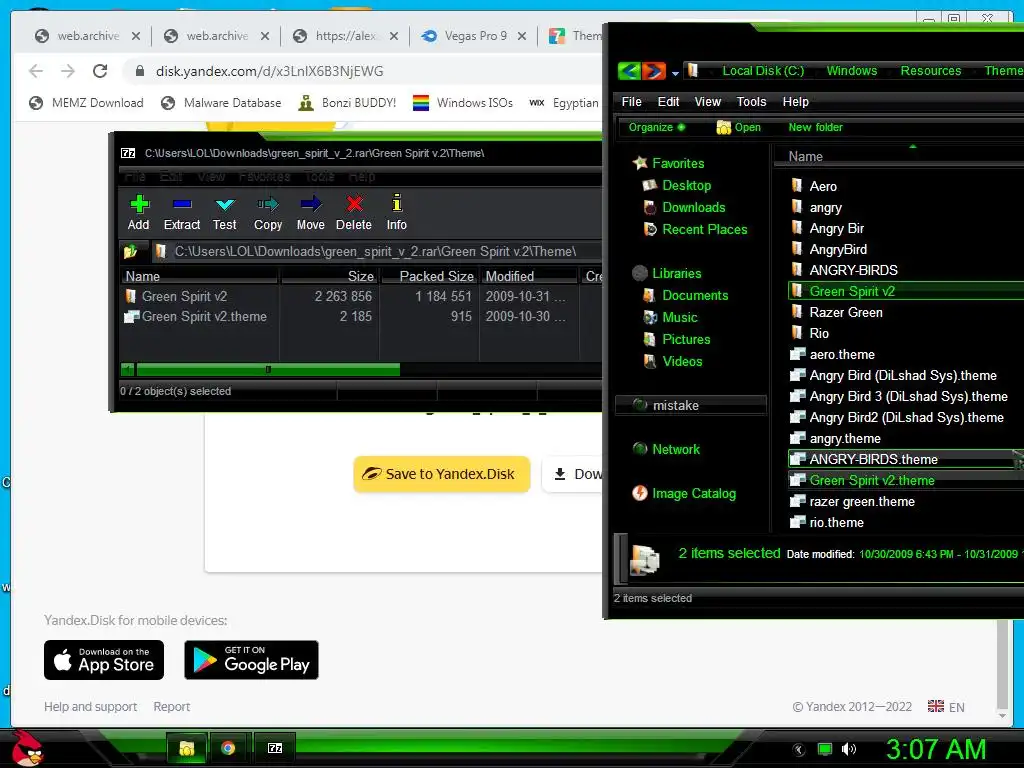This screenshot has width=1024, height=768.
Task: Click Windows breadcrumb segment
Action: point(852,71)
